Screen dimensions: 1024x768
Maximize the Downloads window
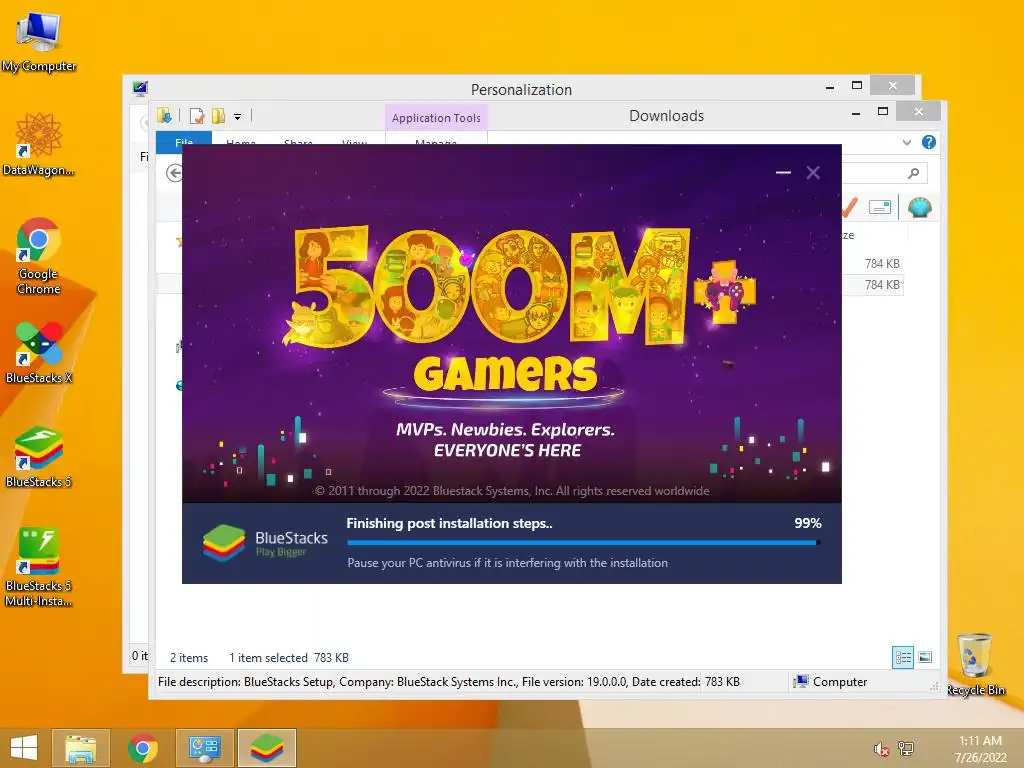coord(883,112)
